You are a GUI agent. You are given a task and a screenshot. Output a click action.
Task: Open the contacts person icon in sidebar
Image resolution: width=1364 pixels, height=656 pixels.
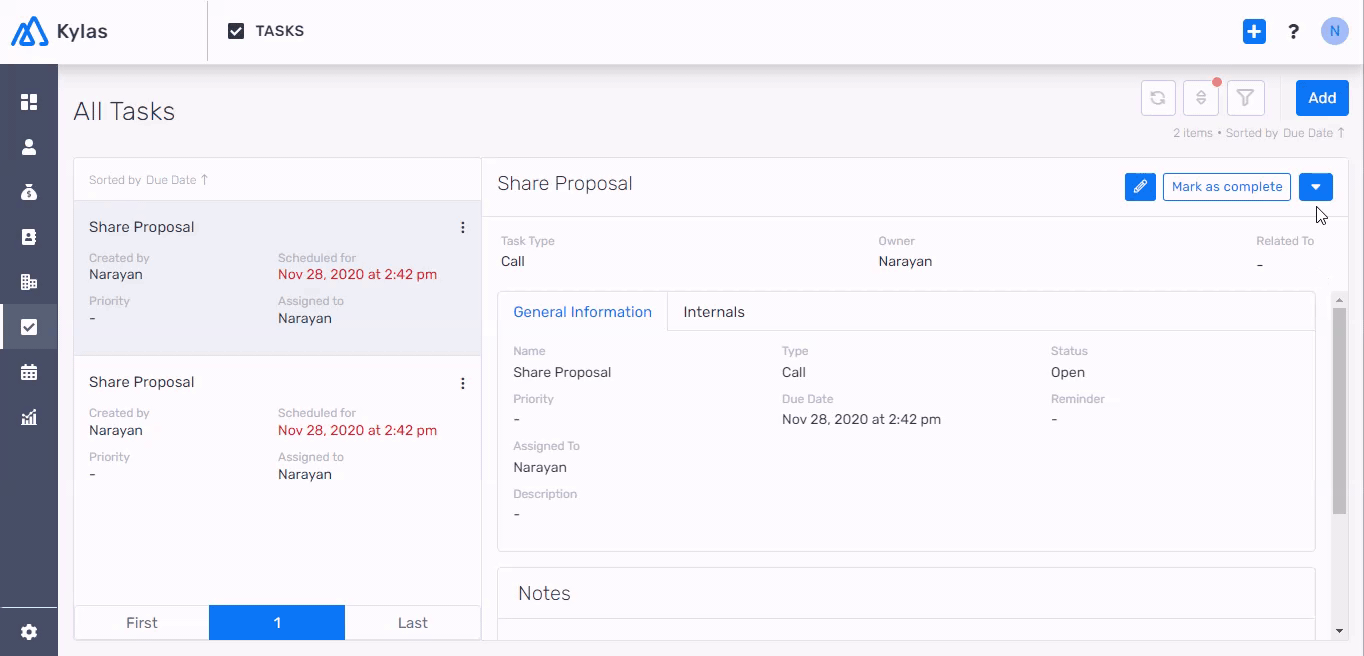(29, 147)
